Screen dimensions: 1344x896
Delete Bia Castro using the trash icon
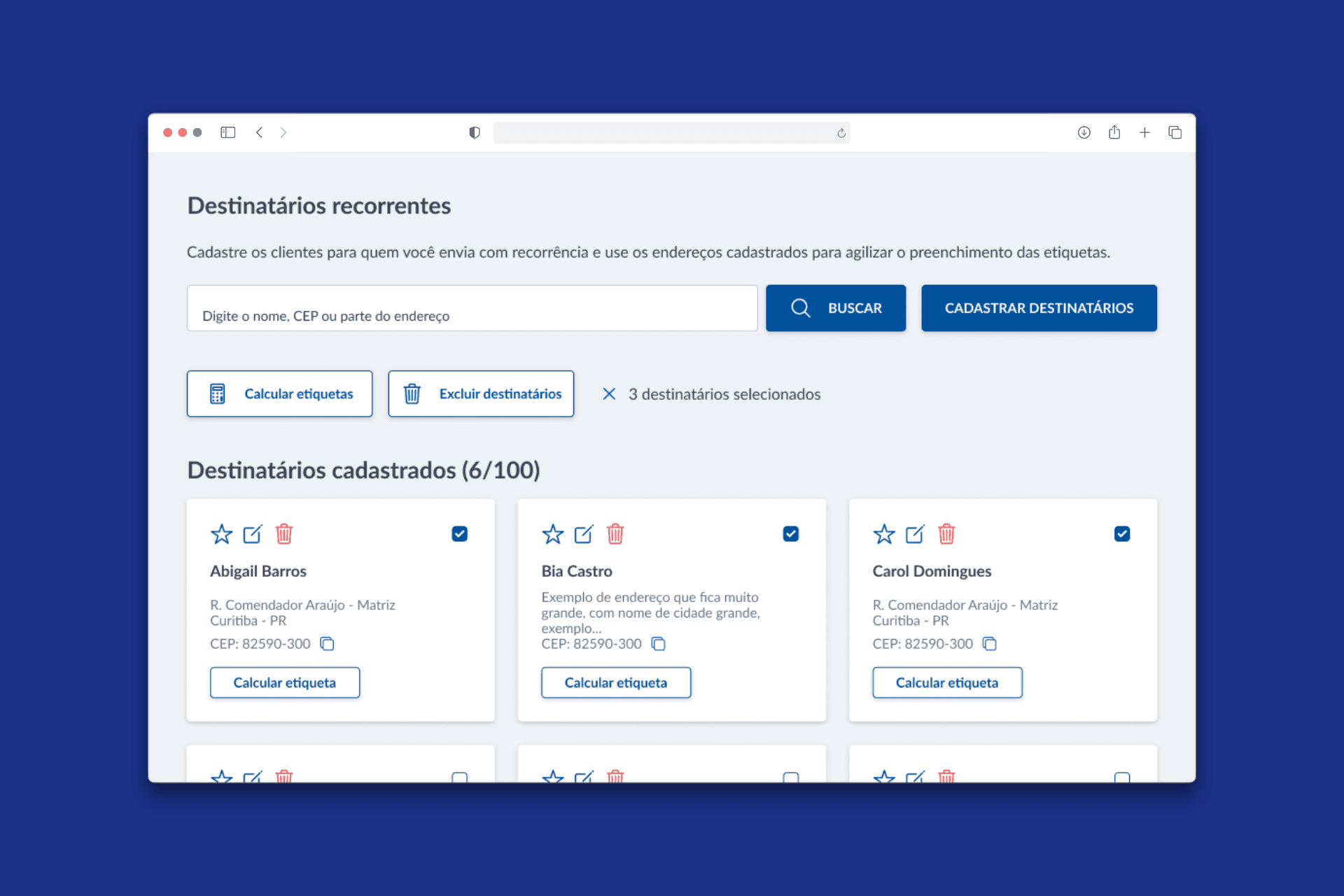[615, 534]
